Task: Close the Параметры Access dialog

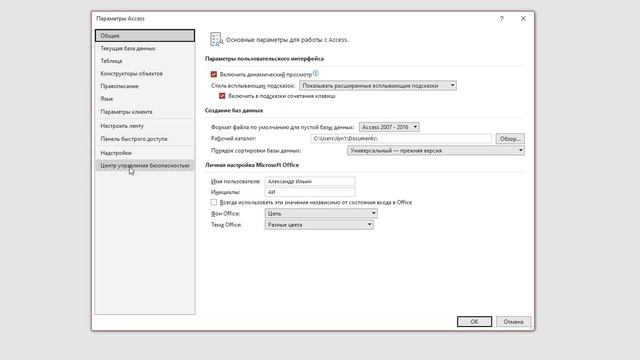Action: pyautogui.click(x=523, y=19)
